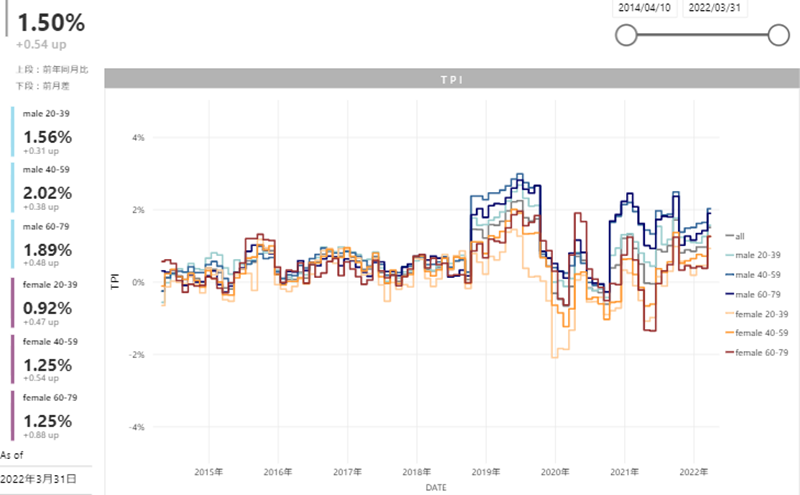The image size is (800, 495).
Task: Highlight 'female 40-59' in the chart legend
Action: coord(759,332)
